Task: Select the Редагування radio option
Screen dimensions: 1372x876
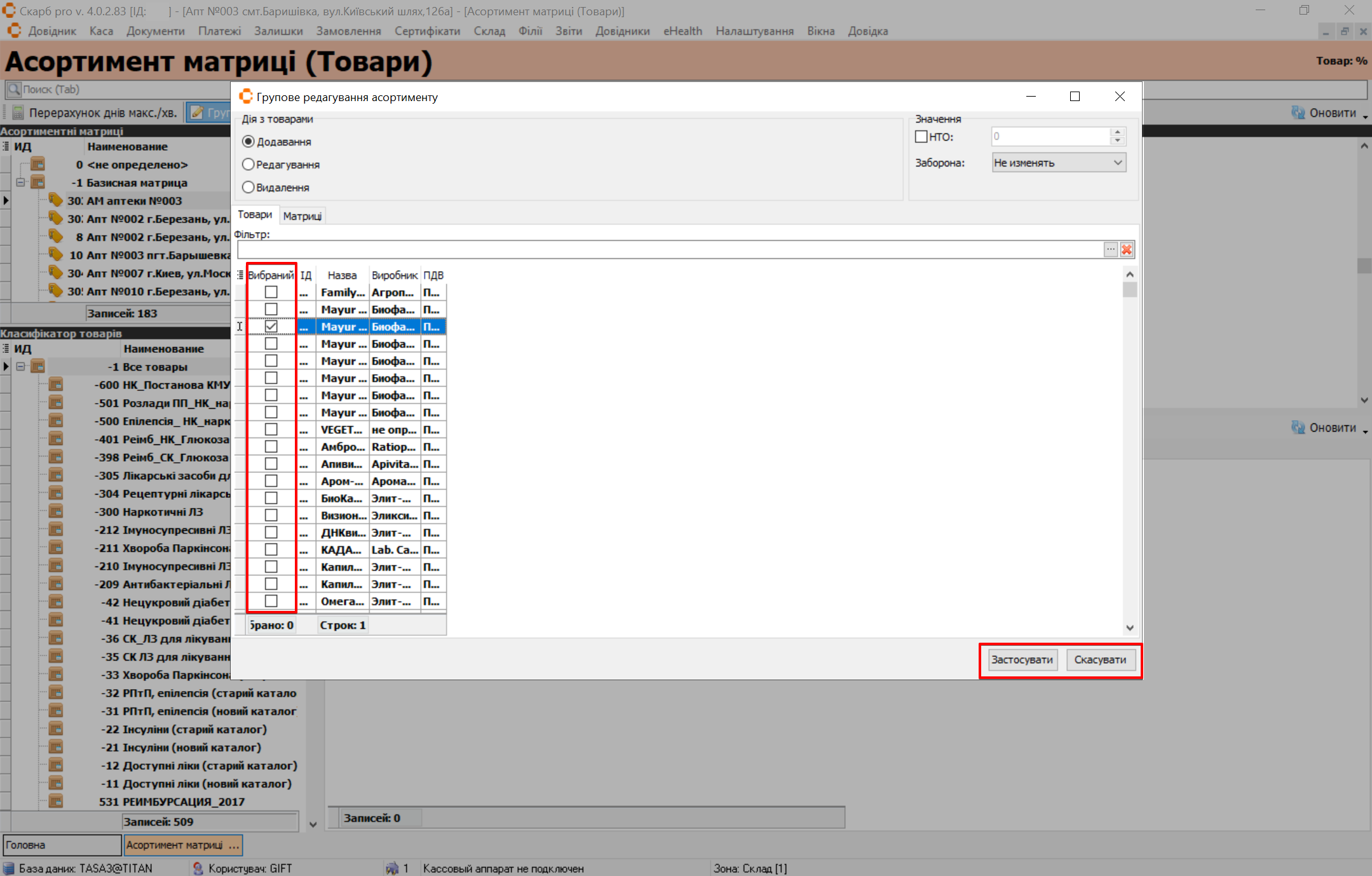Action: pos(248,165)
